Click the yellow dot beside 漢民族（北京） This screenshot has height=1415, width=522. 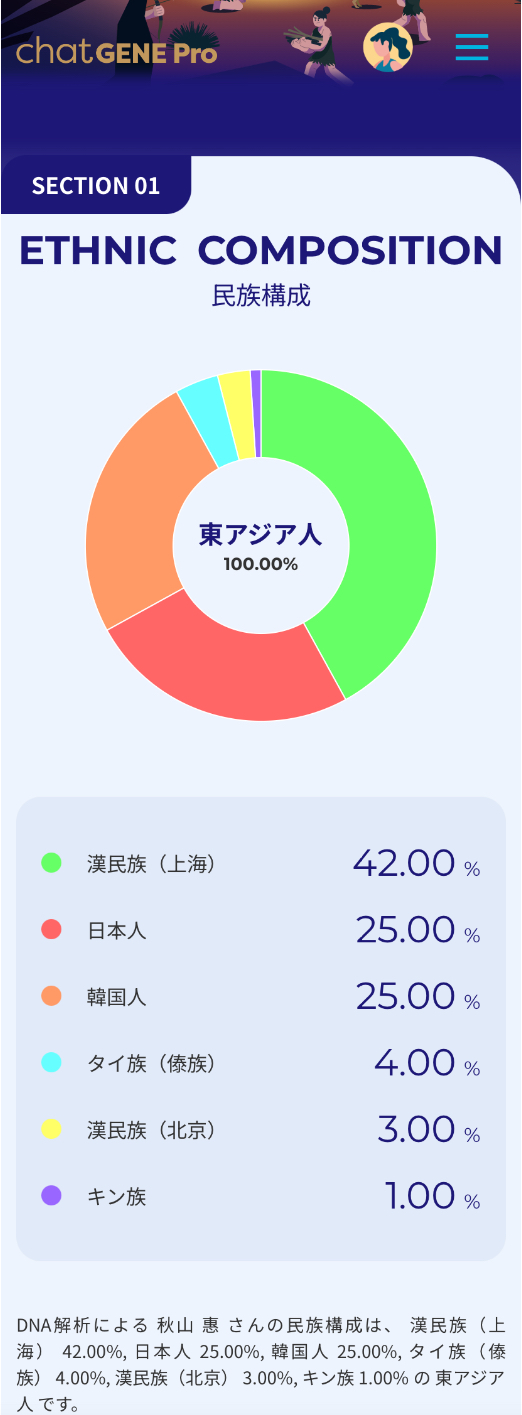pos(51,1129)
